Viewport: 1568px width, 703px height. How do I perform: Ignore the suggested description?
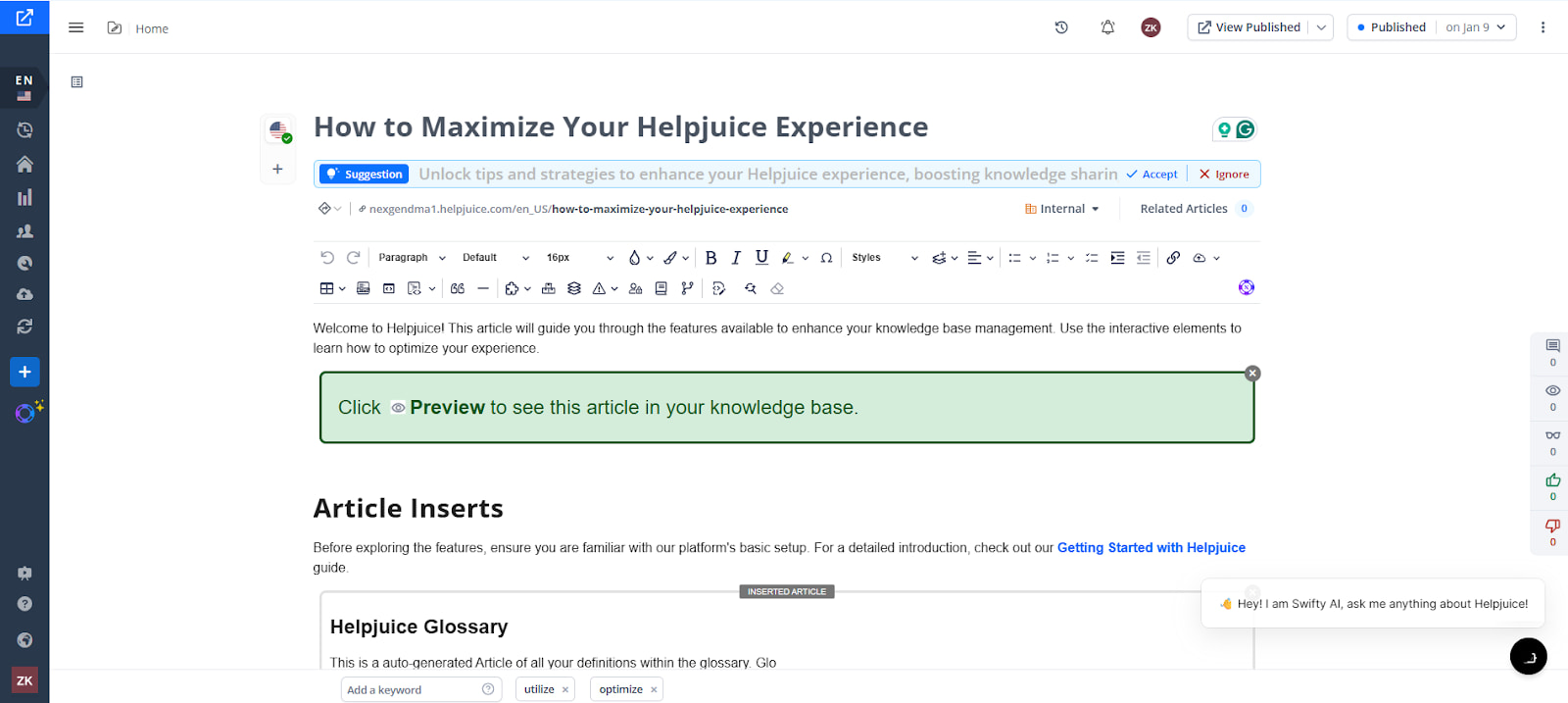coord(1224,174)
